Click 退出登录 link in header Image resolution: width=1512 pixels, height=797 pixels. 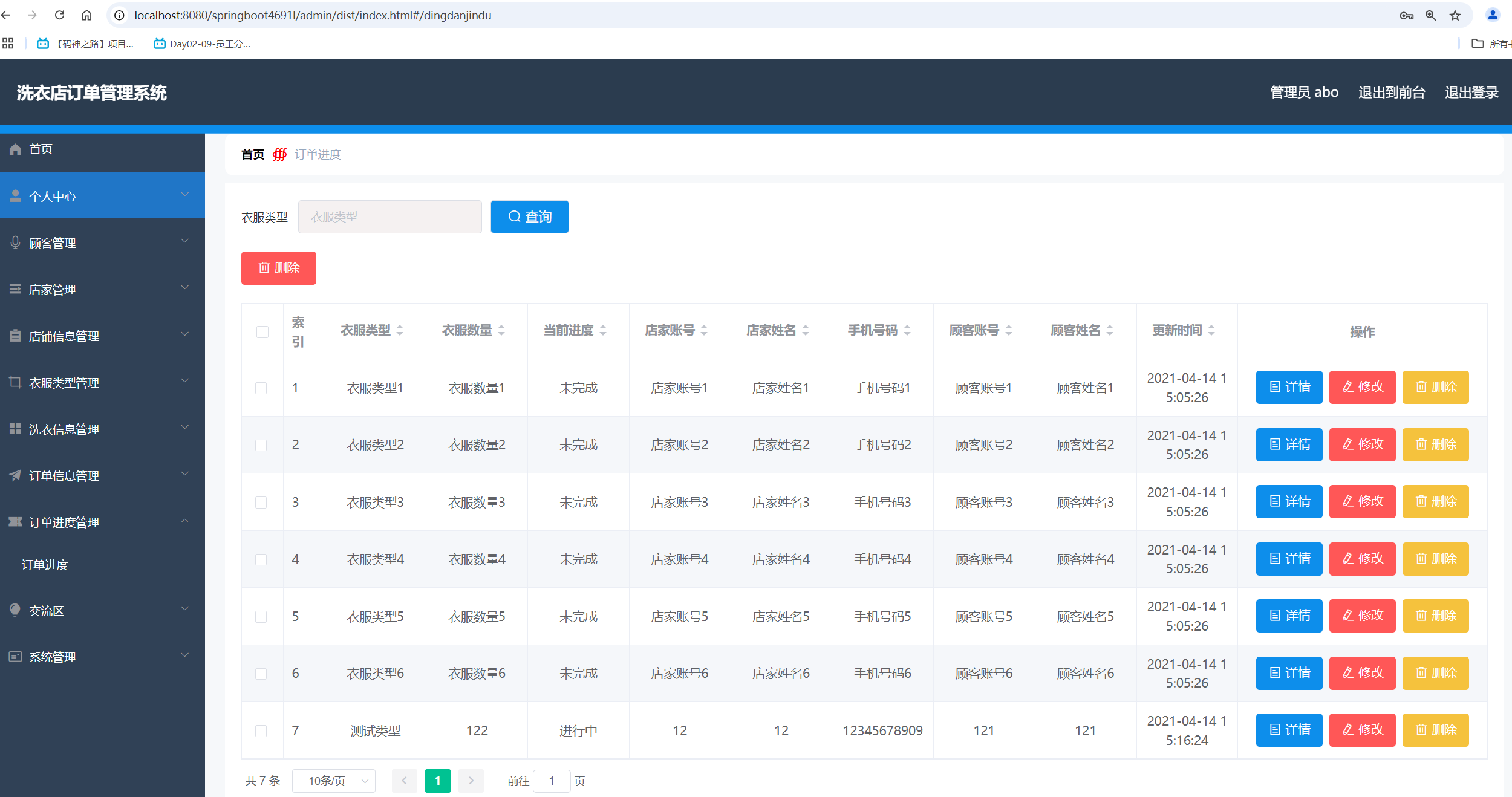[x=1471, y=92]
